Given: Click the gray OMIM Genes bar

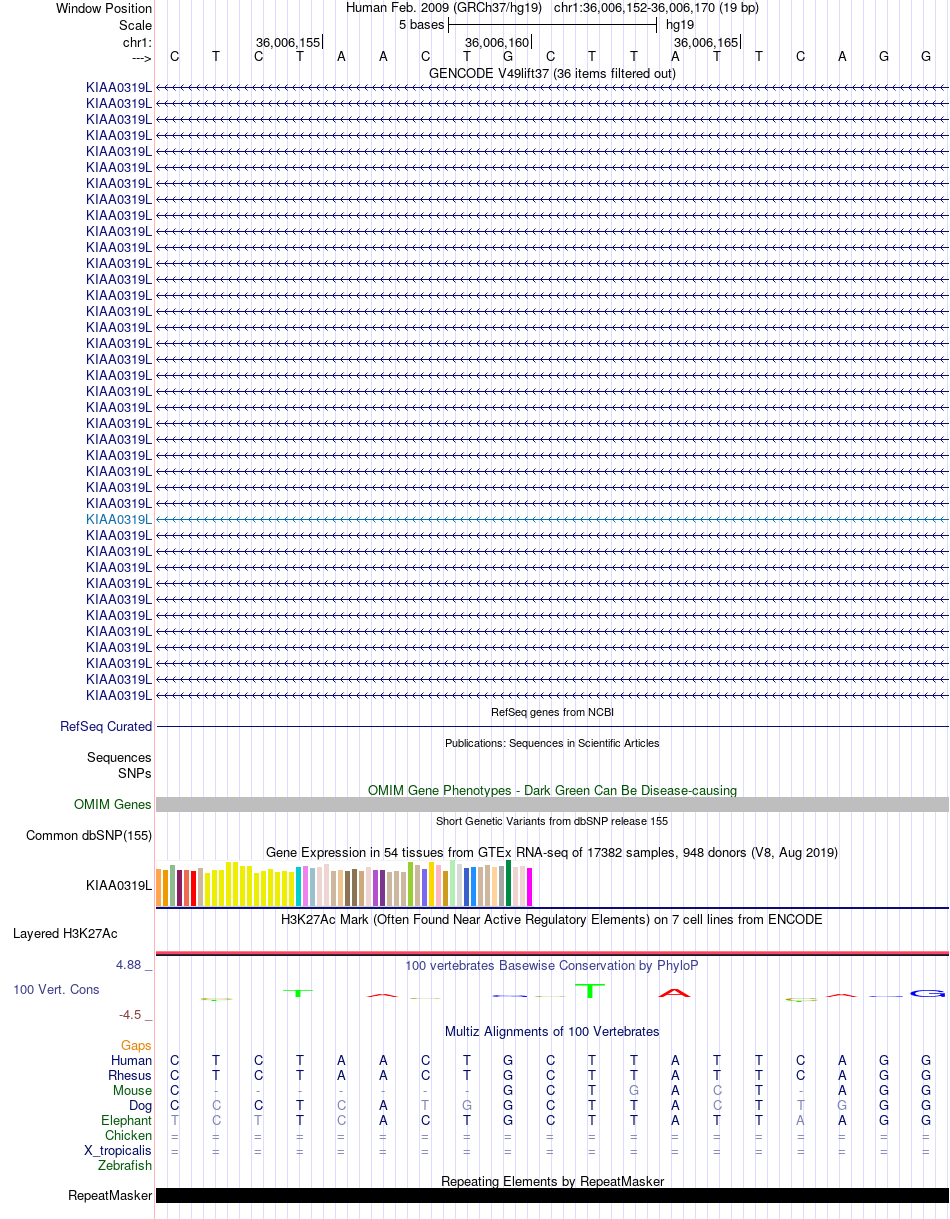Looking at the screenshot, I should [552, 804].
